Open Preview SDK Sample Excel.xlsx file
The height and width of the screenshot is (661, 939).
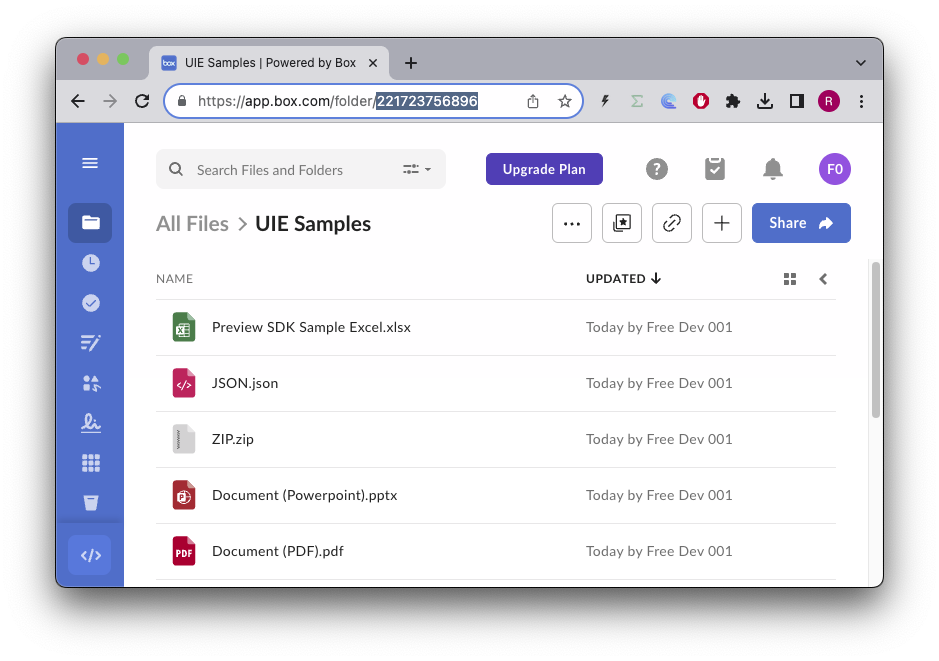click(x=311, y=327)
